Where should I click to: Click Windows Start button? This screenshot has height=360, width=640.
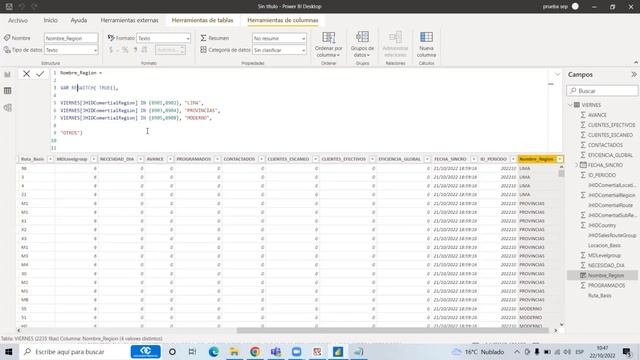click(x=8, y=351)
